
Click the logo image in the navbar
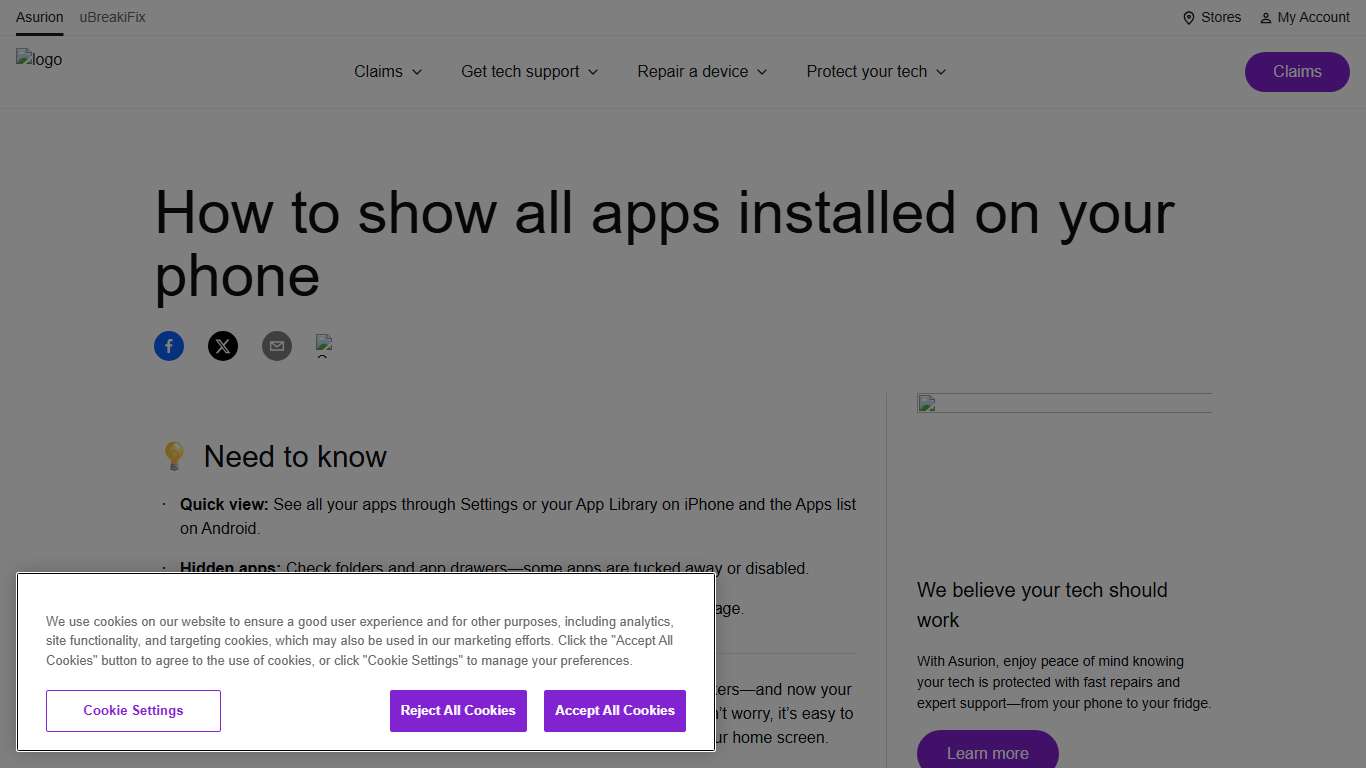pos(39,59)
